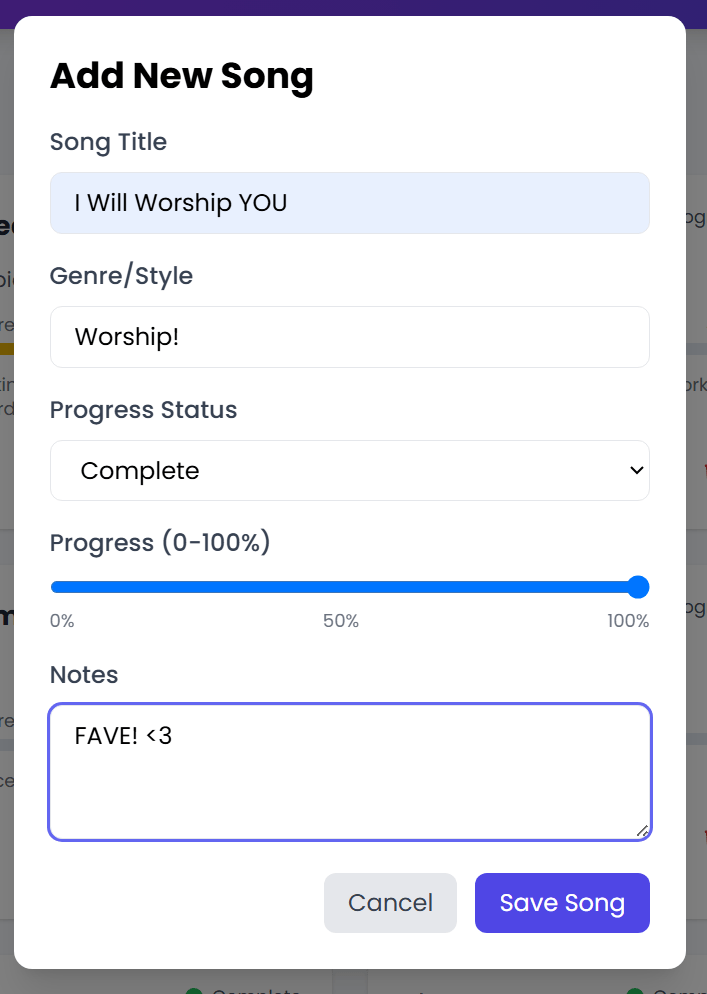Click the Song Title input field
The width and height of the screenshot is (707, 994).
click(x=350, y=203)
